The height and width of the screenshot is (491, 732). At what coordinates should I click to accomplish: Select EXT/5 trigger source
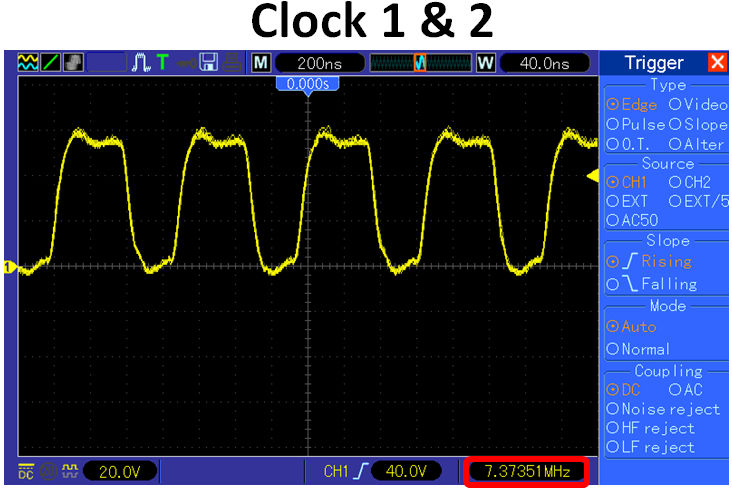click(x=698, y=201)
